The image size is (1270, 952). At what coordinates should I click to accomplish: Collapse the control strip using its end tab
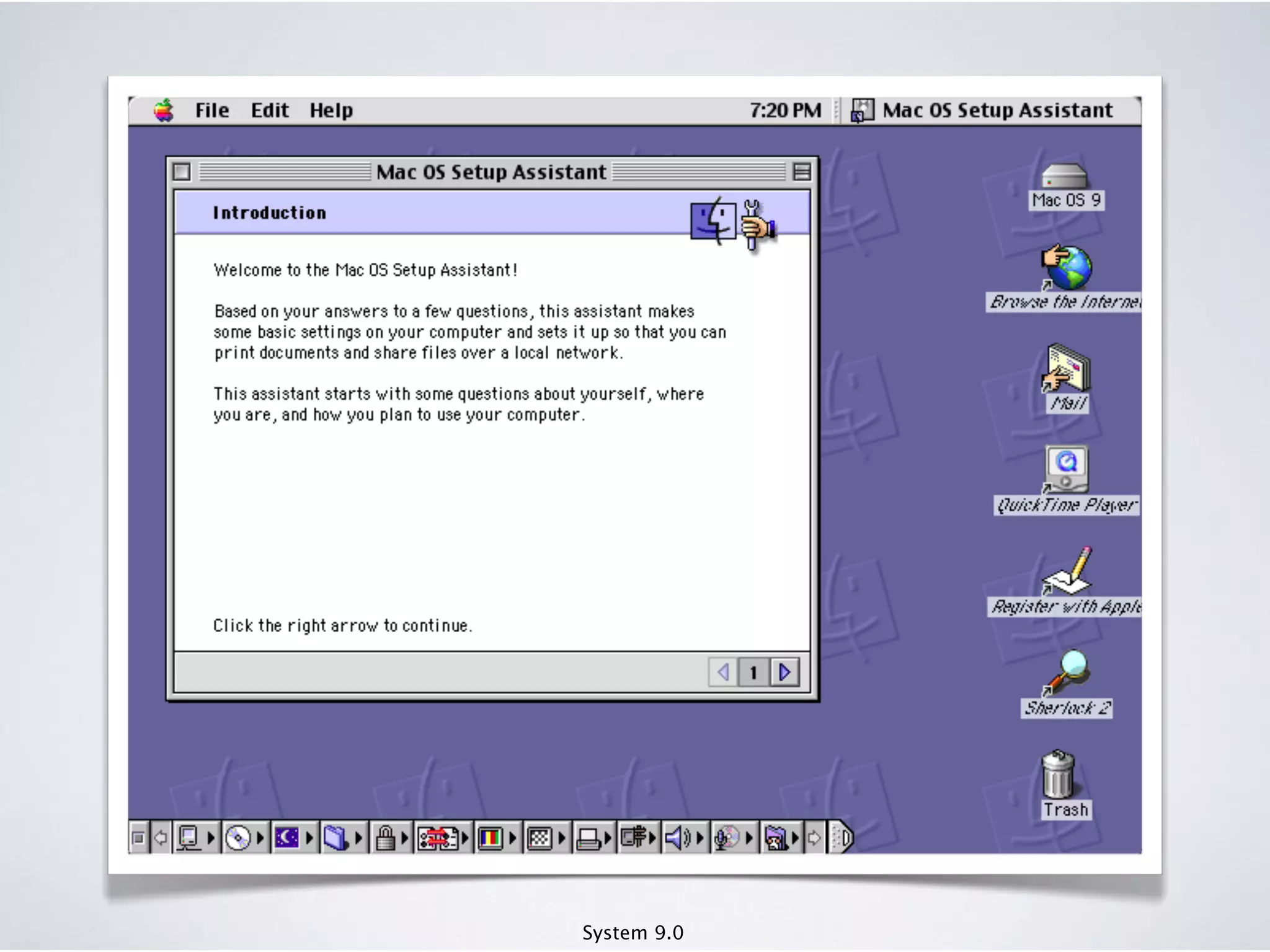[x=843, y=838]
